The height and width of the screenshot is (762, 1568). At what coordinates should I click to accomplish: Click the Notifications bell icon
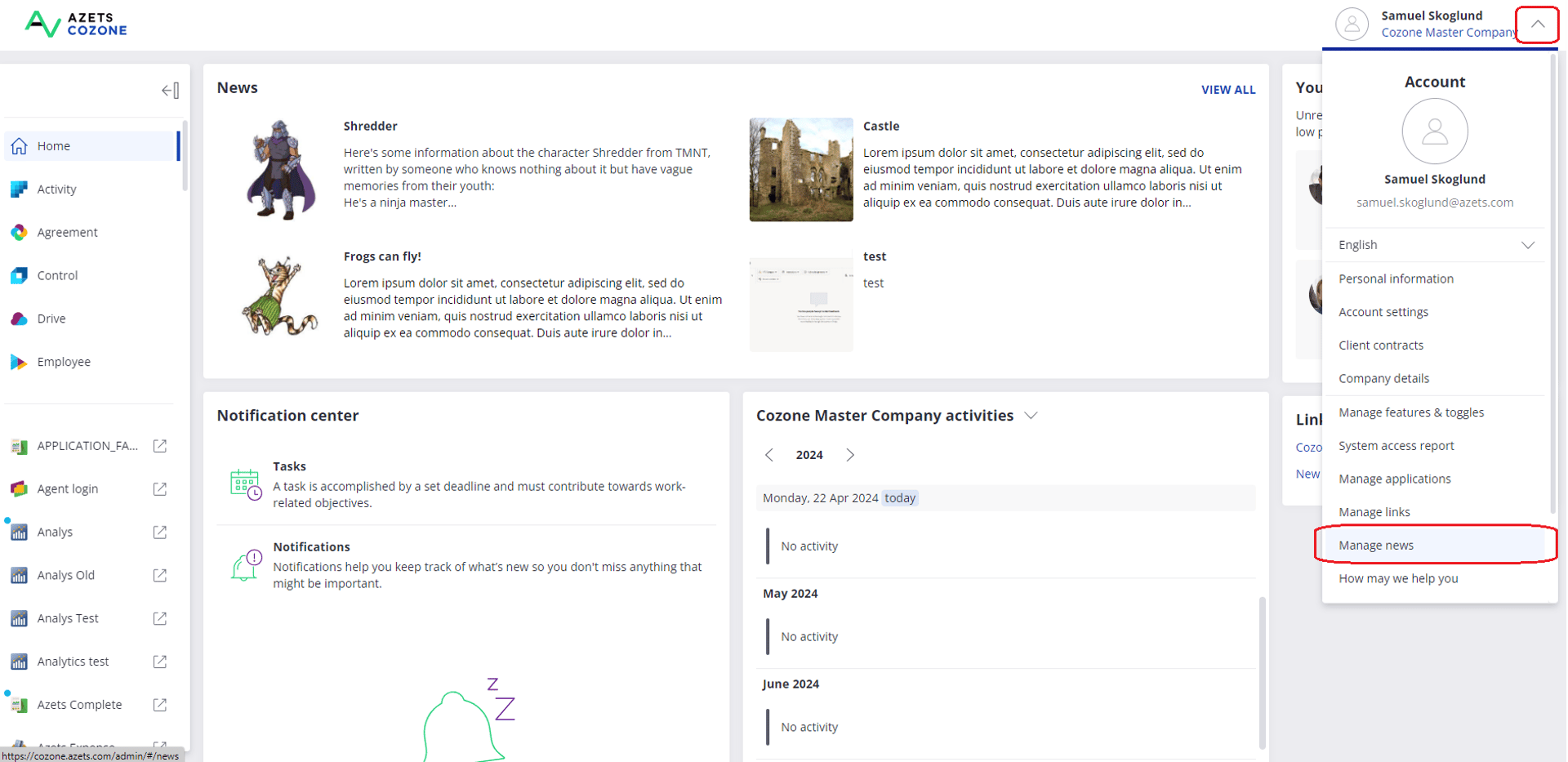pos(246,565)
